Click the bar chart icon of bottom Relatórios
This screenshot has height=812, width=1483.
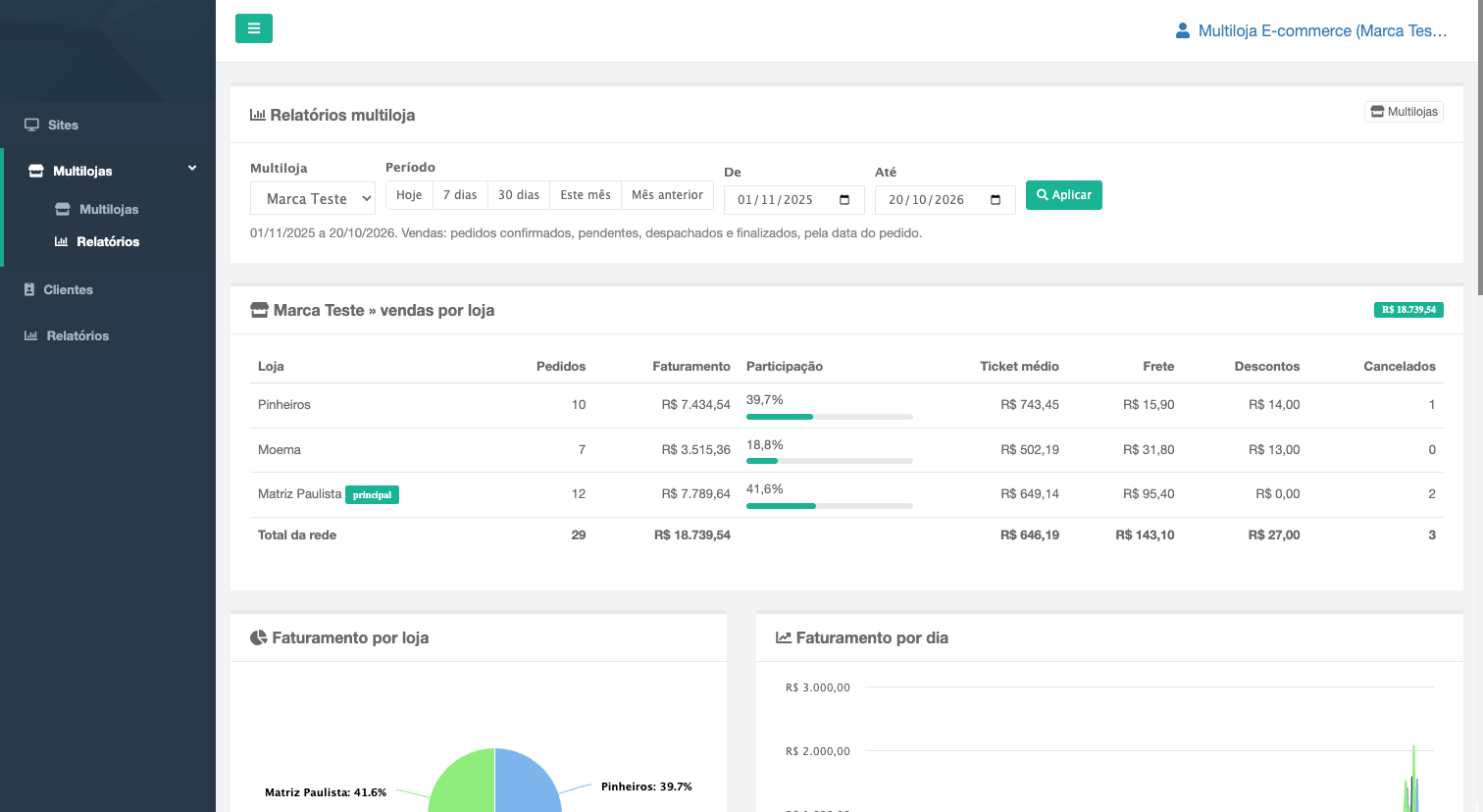point(31,335)
